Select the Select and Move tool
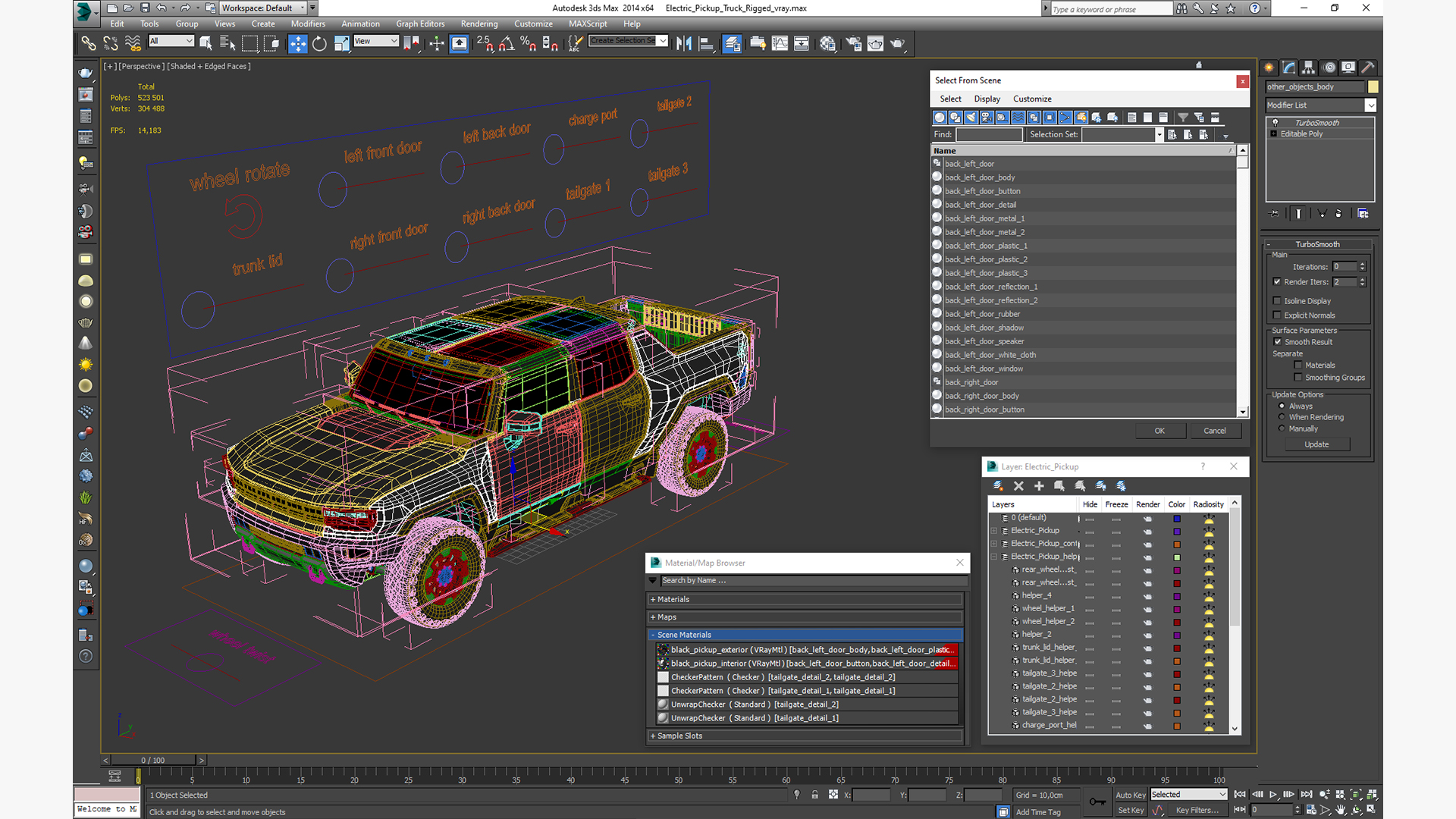This screenshot has width=1456, height=819. pyautogui.click(x=297, y=43)
